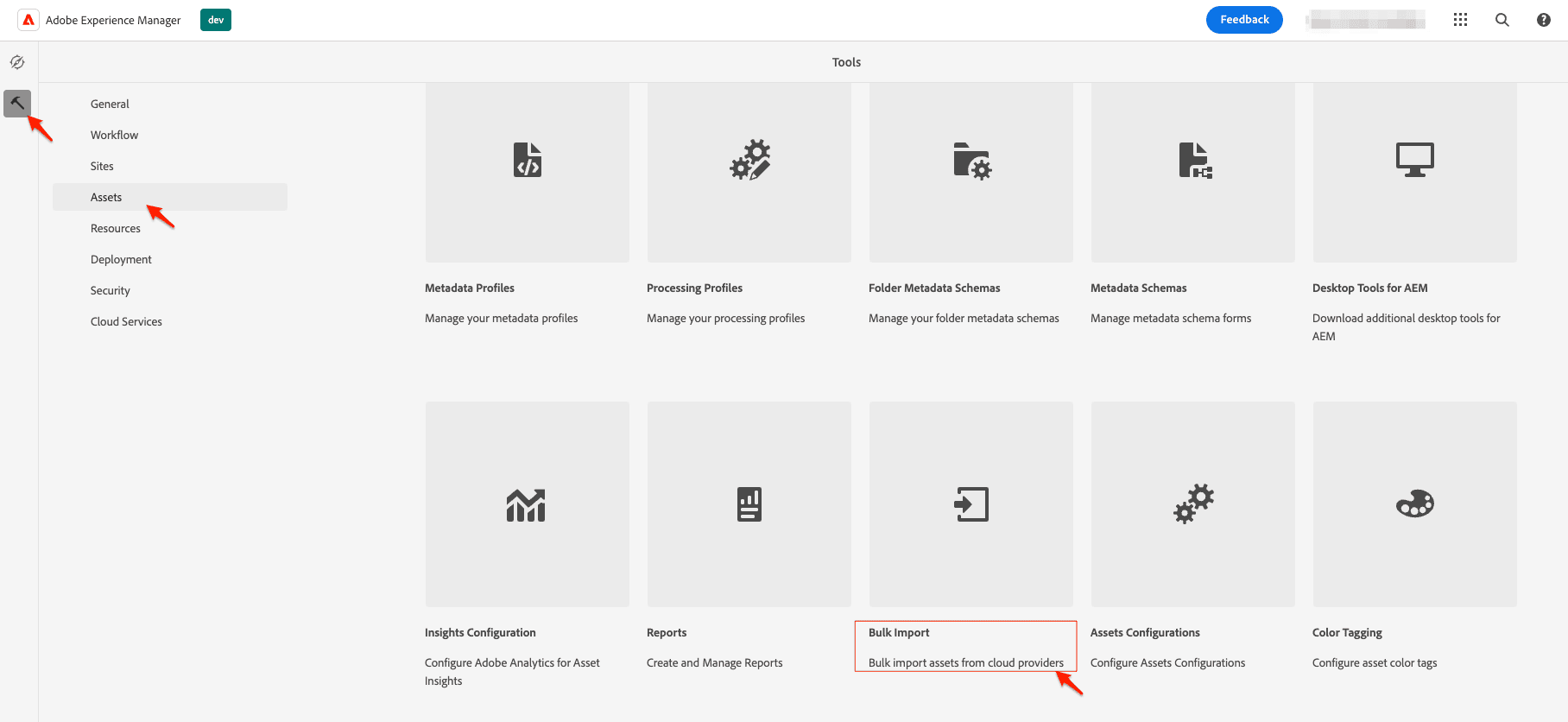The width and height of the screenshot is (1568, 722).
Task: Click the dev environment badge
Action: [216, 20]
